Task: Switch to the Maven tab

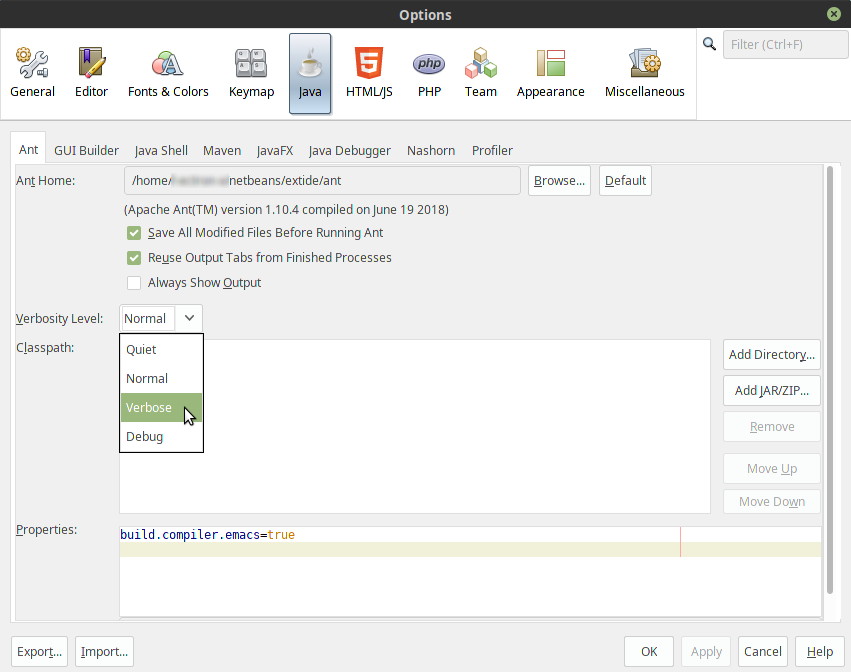Action: (222, 151)
